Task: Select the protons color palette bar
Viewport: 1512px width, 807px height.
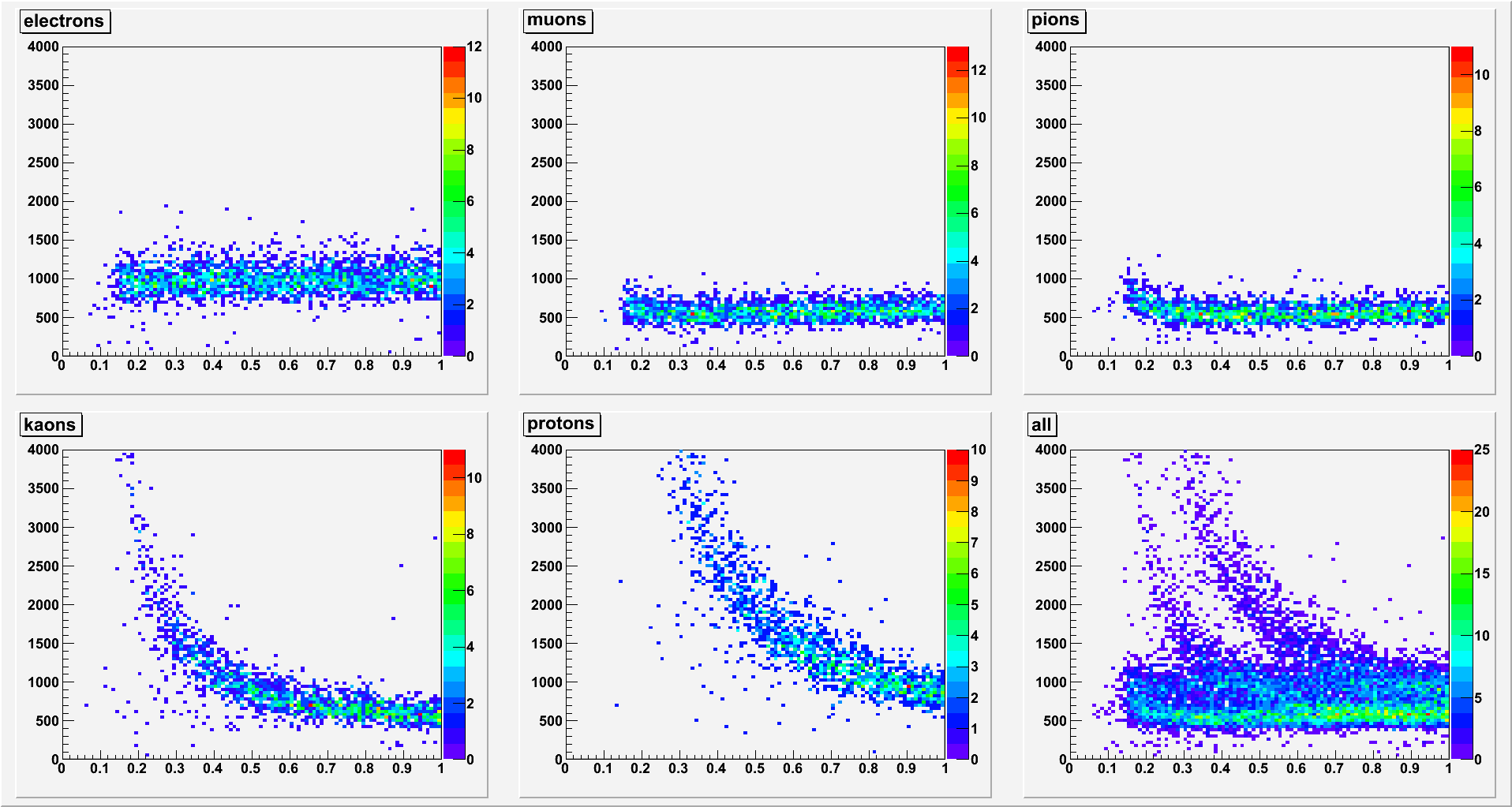Action: pyautogui.click(x=957, y=604)
